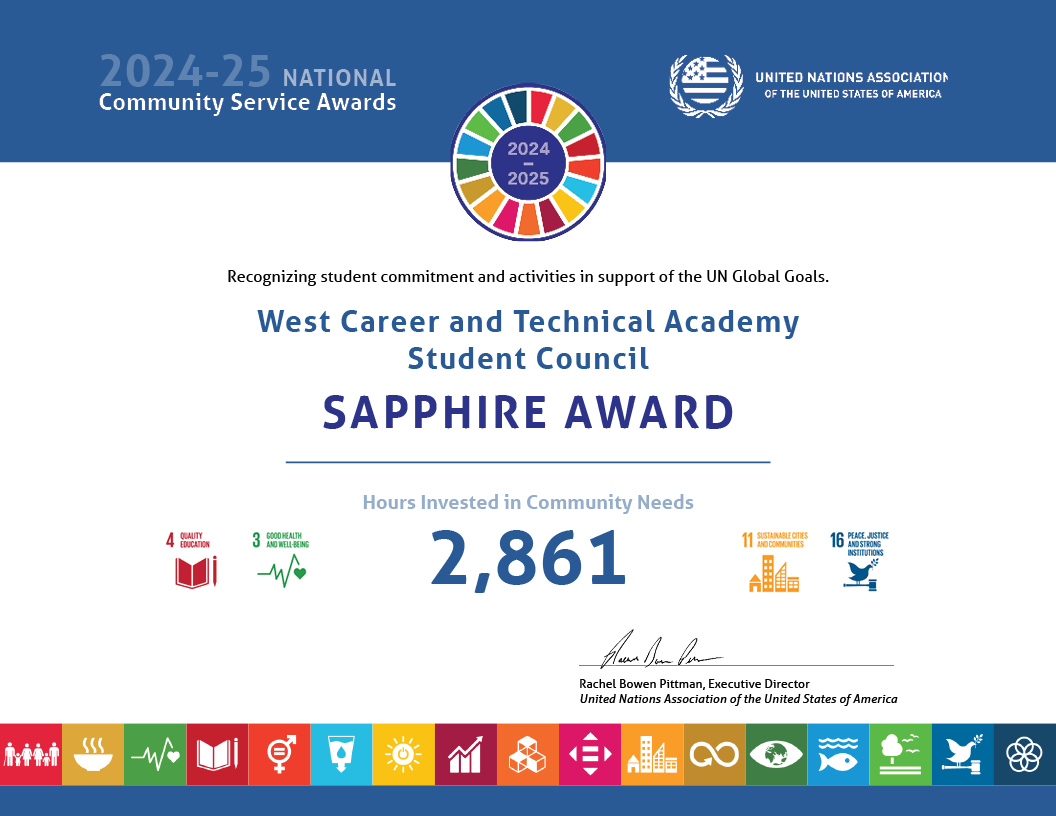Click the Zero Hunger bowl icon tile

pyautogui.click(x=93, y=754)
